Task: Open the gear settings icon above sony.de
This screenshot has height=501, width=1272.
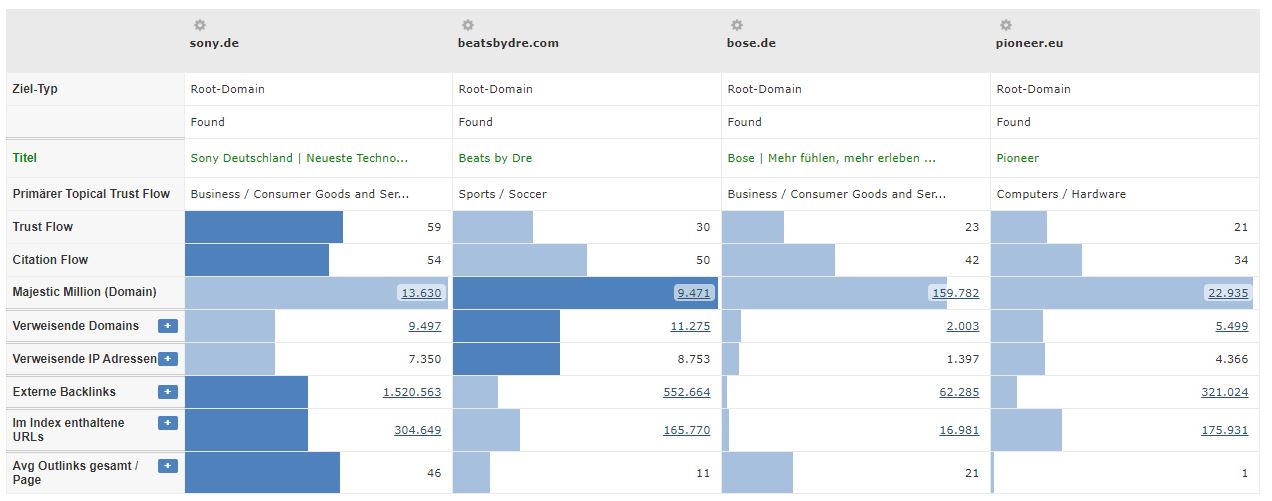Action: [x=199, y=25]
